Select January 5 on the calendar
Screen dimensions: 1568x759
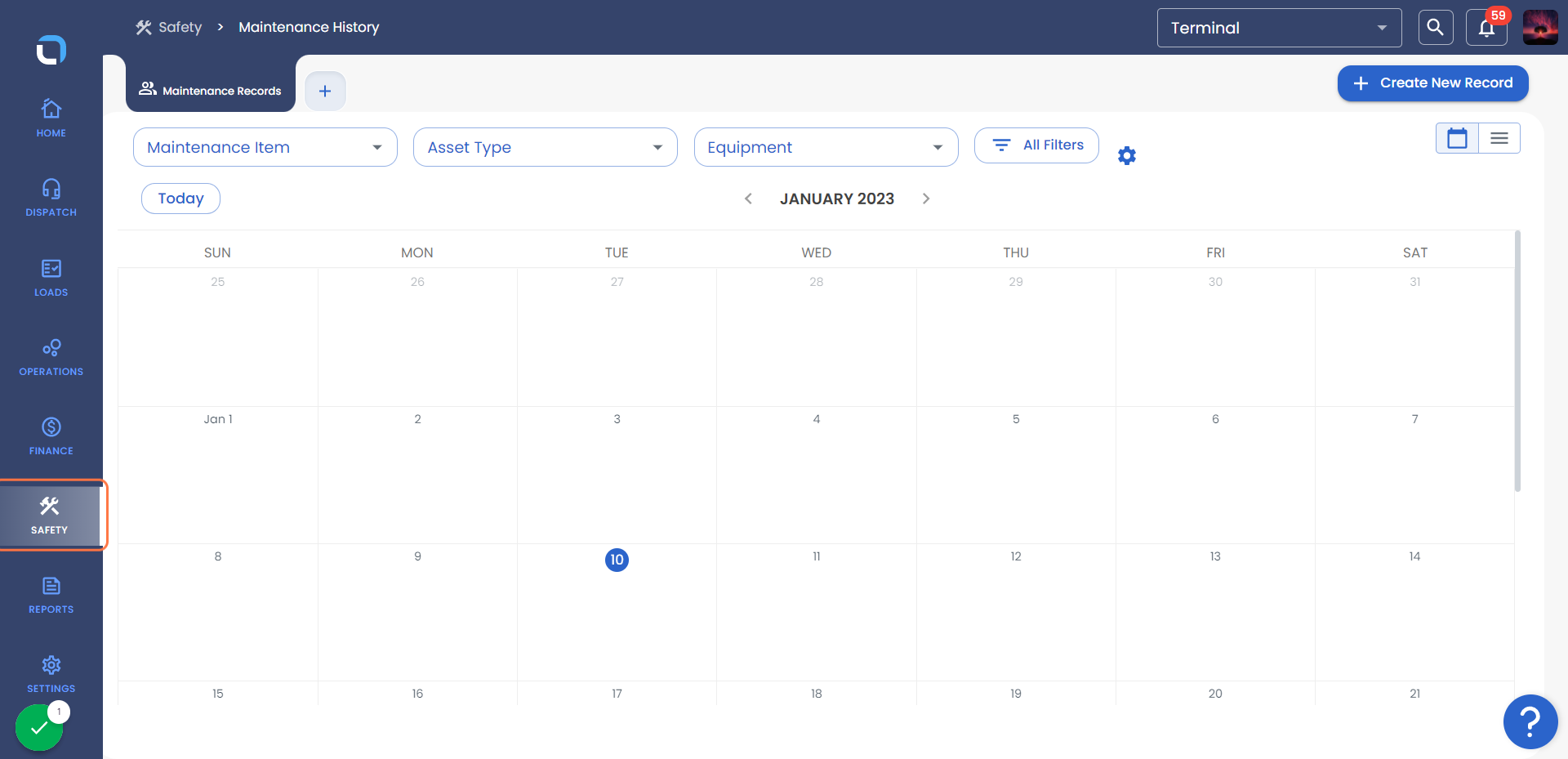(x=1016, y=475)
